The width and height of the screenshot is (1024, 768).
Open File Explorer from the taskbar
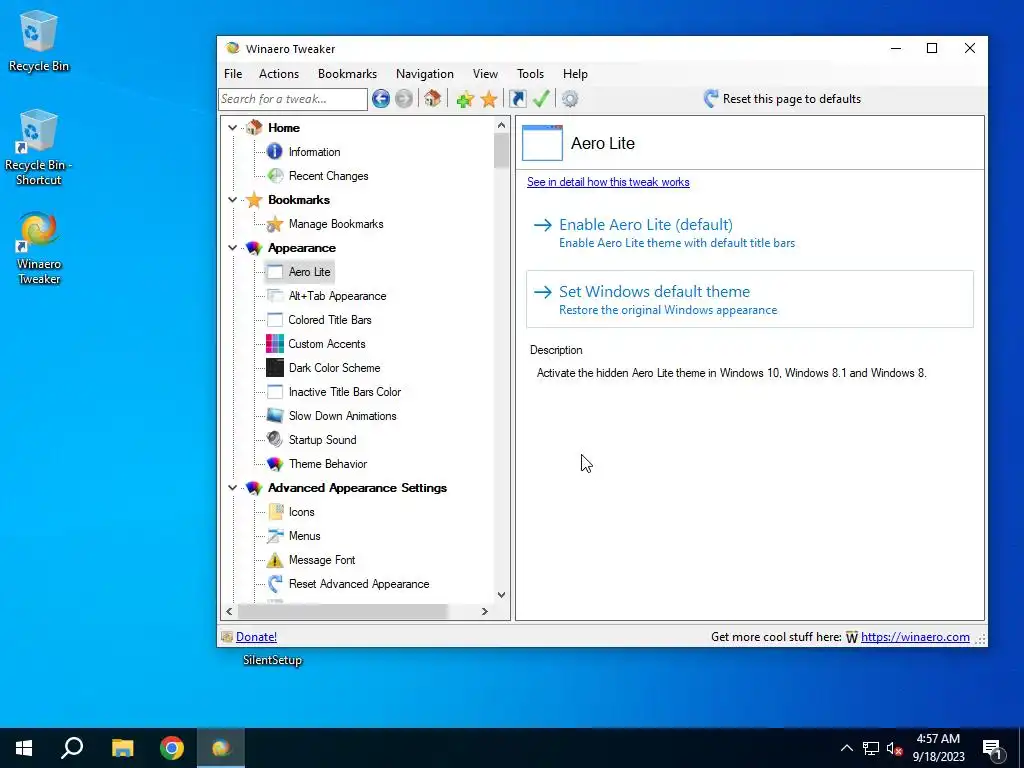(x=122, y=748)
